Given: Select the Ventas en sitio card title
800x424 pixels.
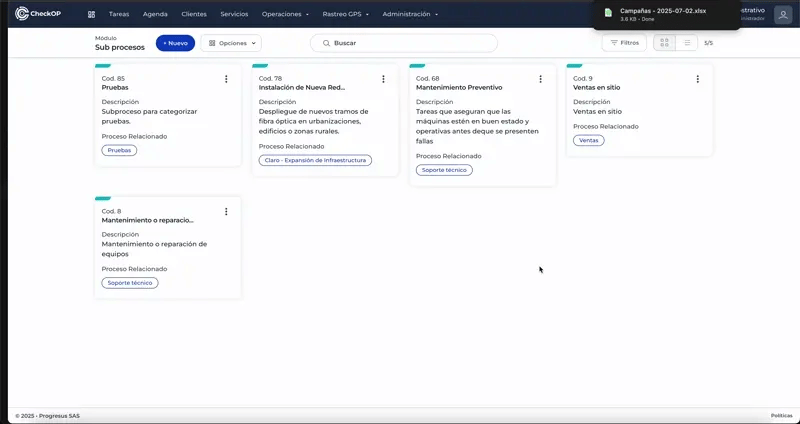Looking at the screenshot, I should pyautogui.click(x=596, y=88).
